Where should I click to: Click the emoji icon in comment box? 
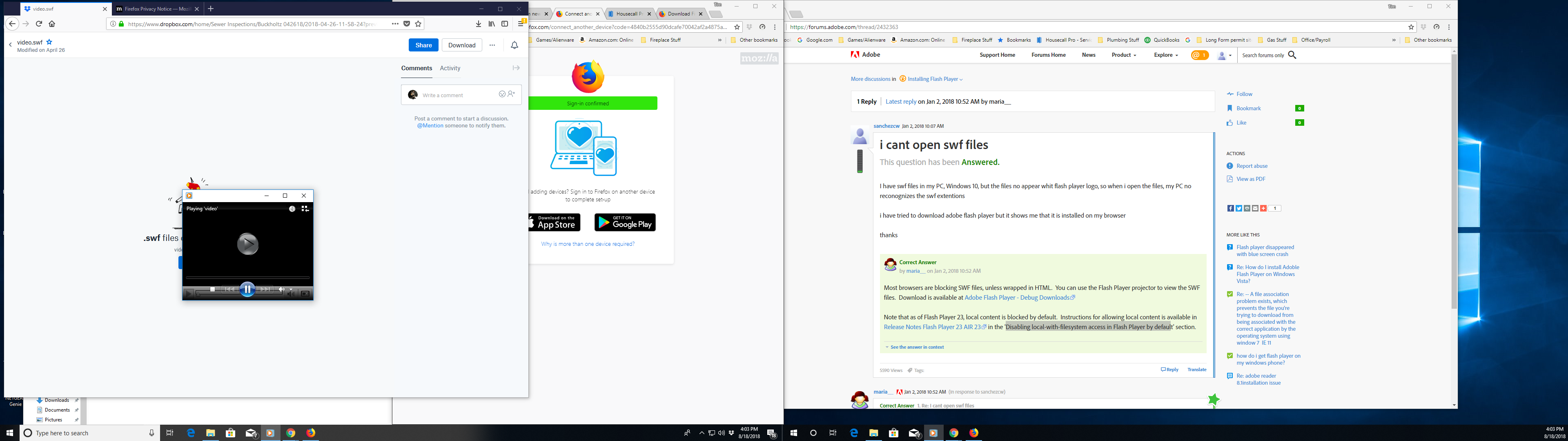point(502,94)
